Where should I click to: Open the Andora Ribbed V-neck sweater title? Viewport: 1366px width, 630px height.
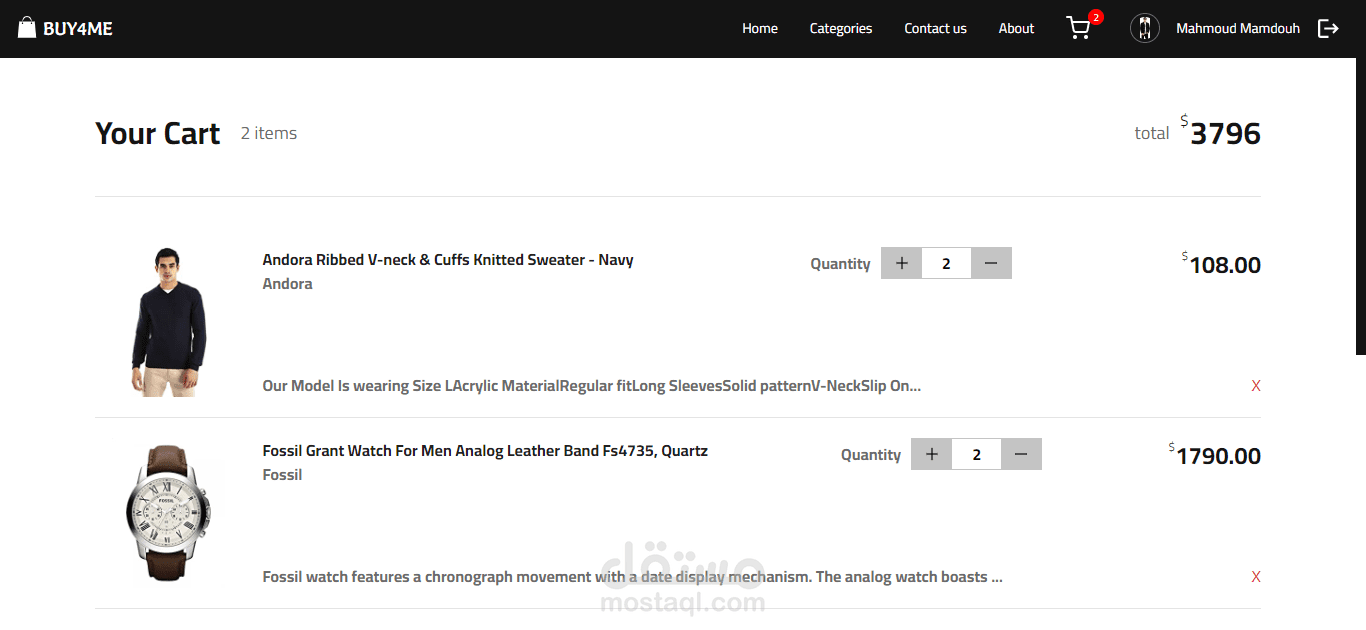pyautogui.click(x=448, y=260)
